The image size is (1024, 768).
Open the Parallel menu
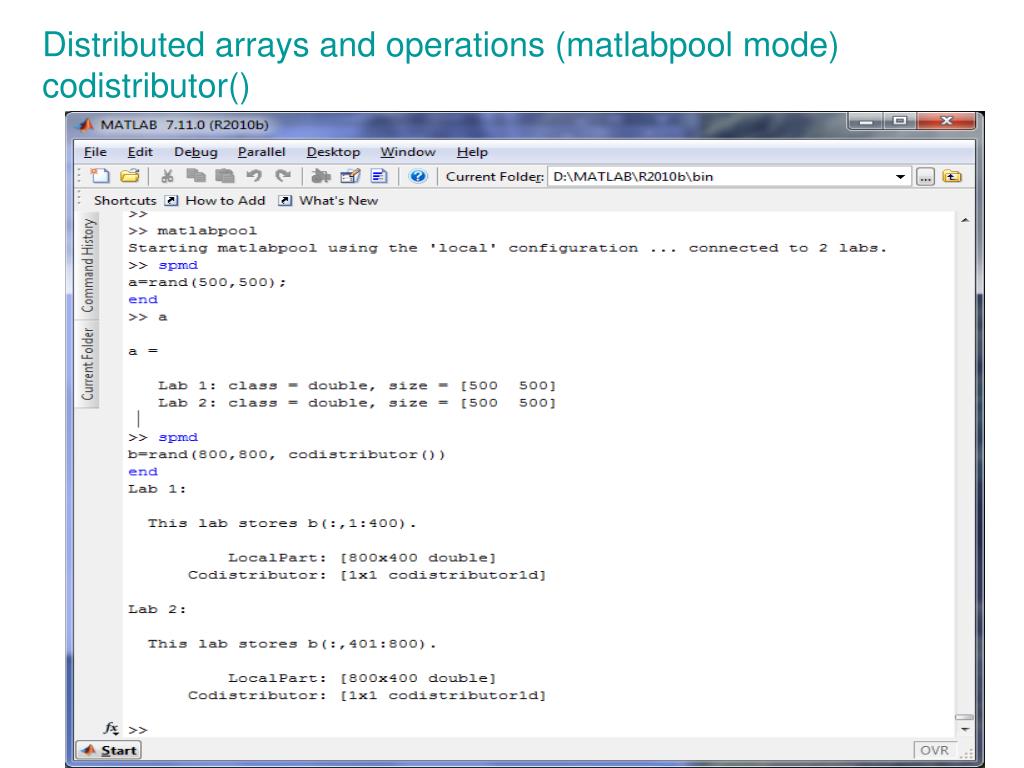261,152
